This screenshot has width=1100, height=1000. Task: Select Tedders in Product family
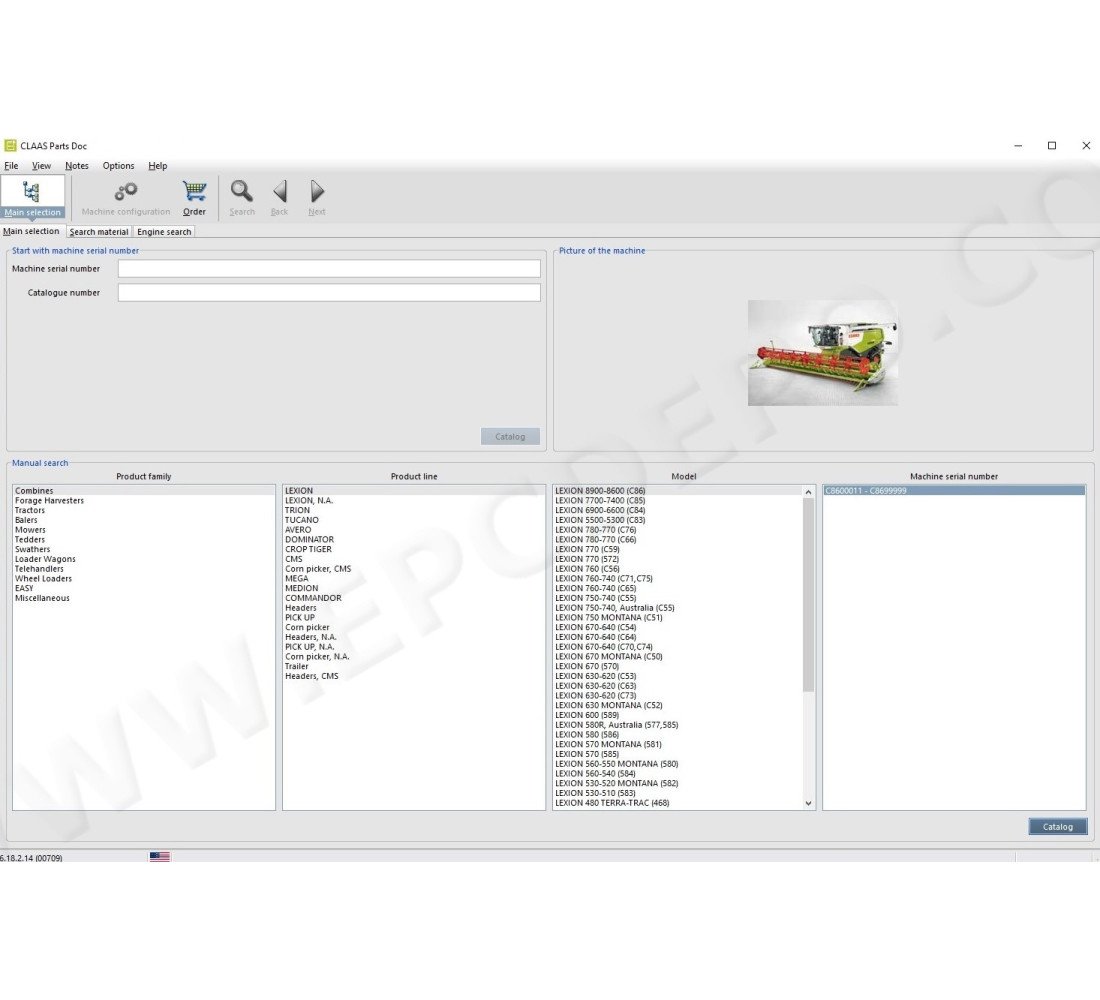pyautogui.click(x=144, y=540)
